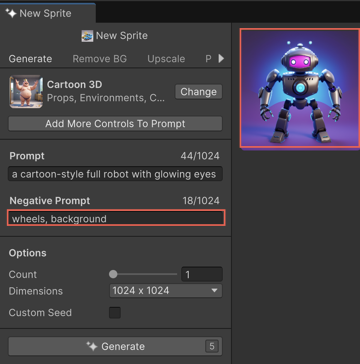Click the Cartoon 3D model name
This screenshot has height=364, width=360.
(x=75, y=85)
